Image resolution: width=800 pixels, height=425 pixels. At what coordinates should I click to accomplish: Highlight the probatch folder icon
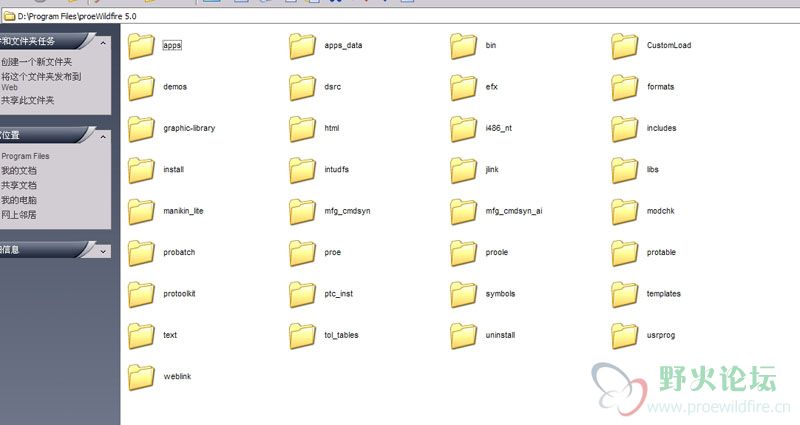141,253
